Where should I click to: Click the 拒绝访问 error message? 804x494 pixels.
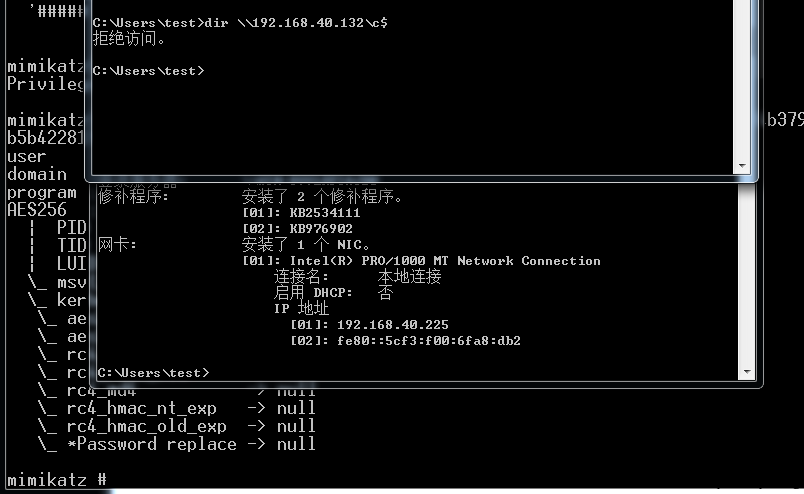pyautogui.click(x=129, y=38)
